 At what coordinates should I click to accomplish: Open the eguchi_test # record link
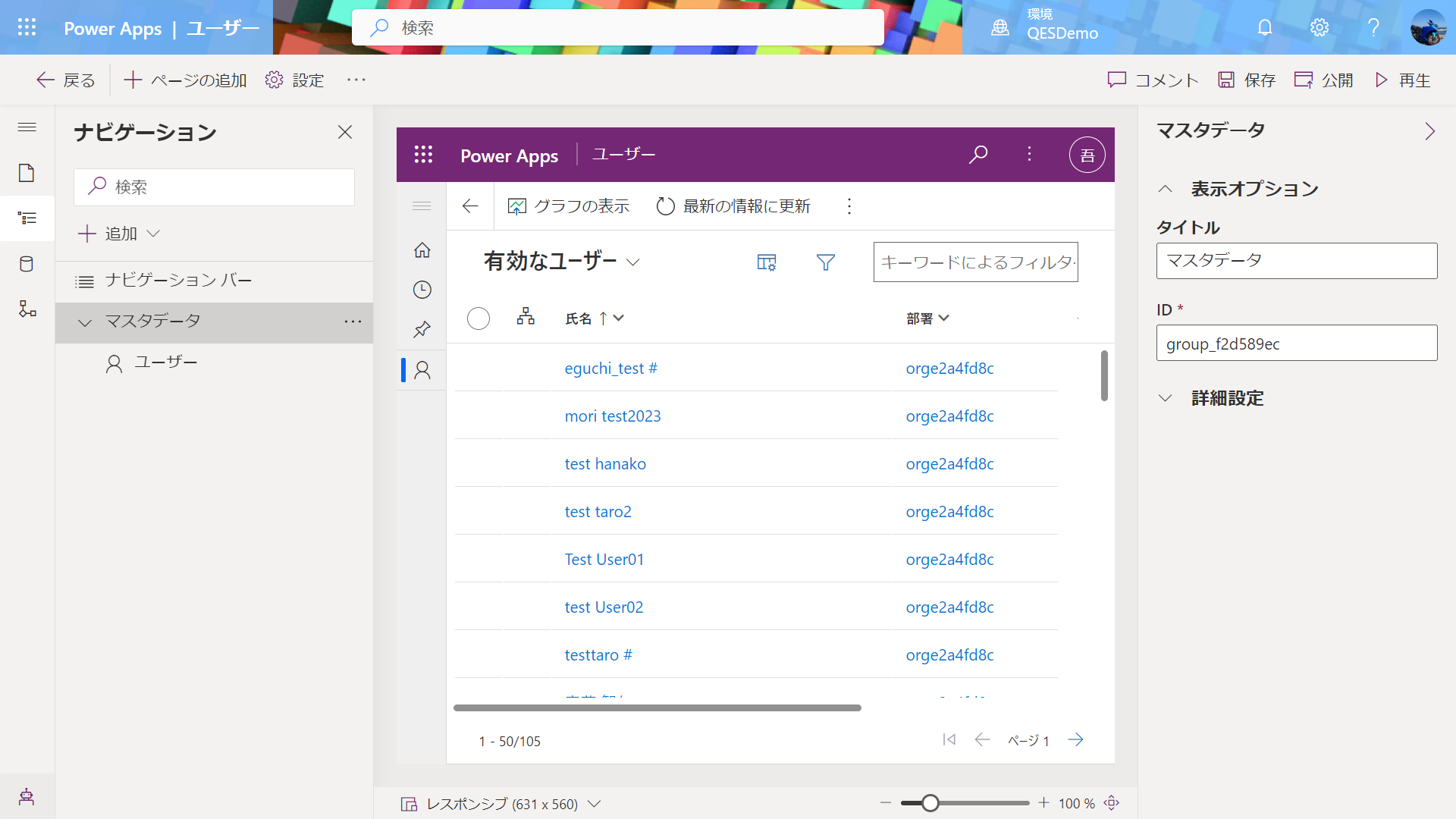611,369
